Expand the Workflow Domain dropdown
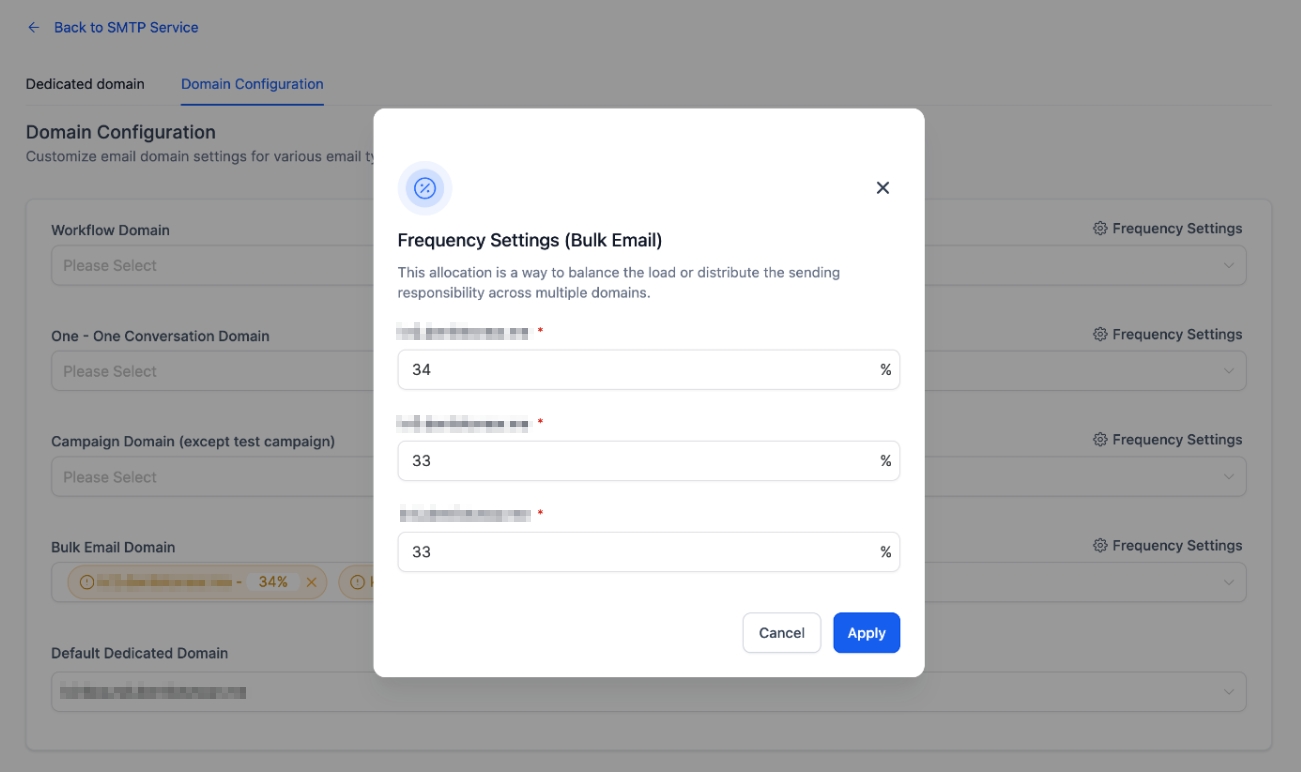This screenshot has height=772, width=1301. pyautogui.click(x=1228, y=266)
